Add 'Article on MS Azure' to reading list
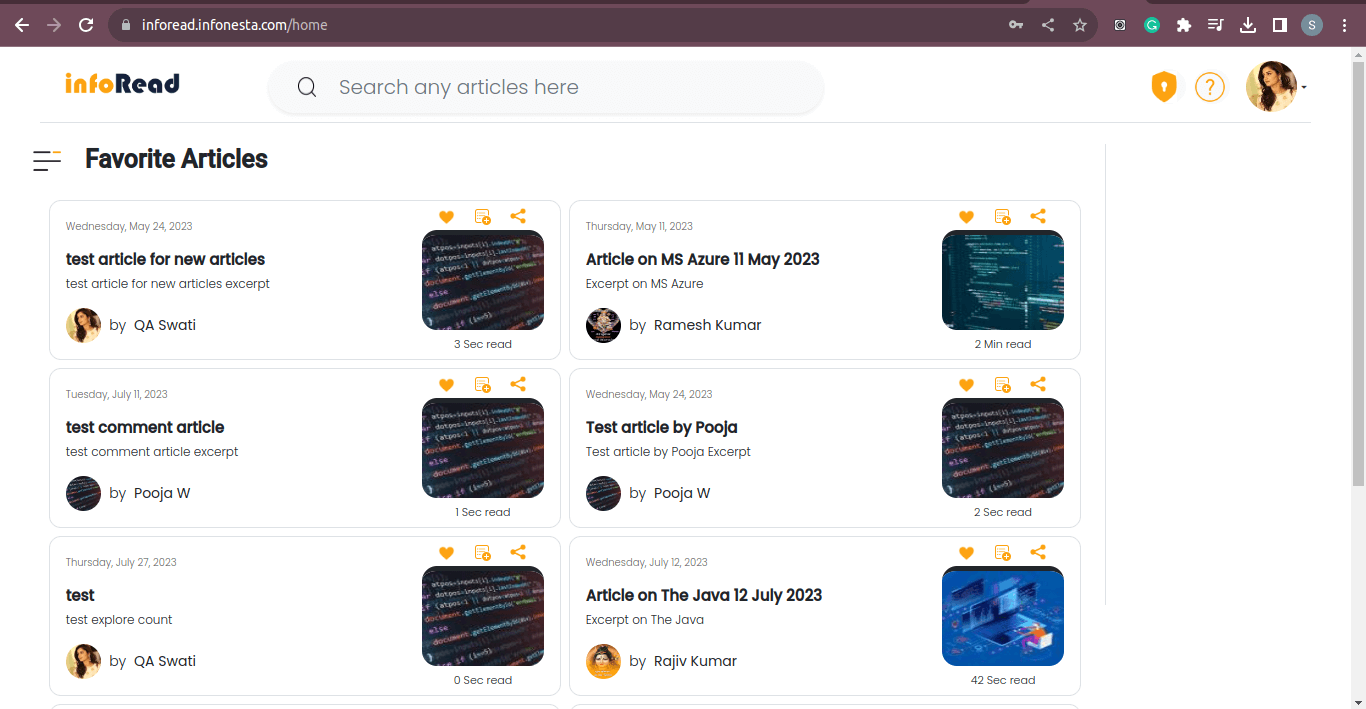 point(1002,216)
